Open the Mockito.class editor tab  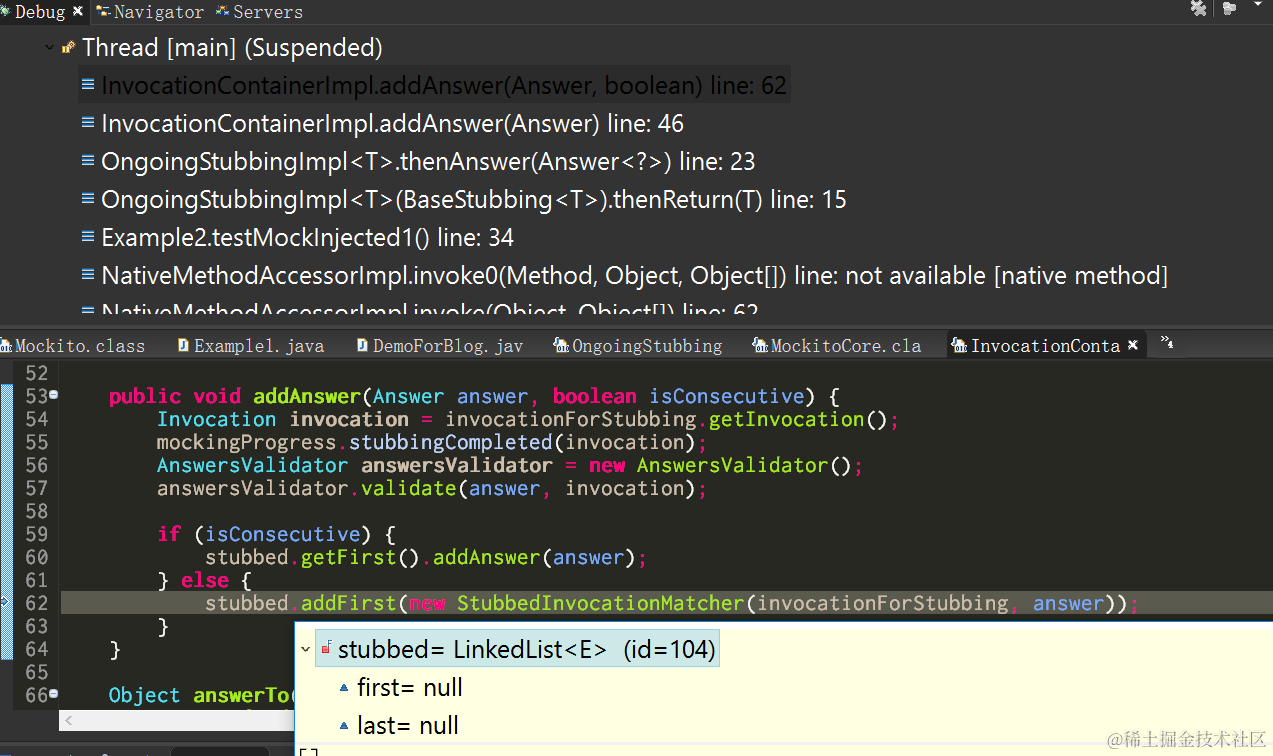coord(73,346)
